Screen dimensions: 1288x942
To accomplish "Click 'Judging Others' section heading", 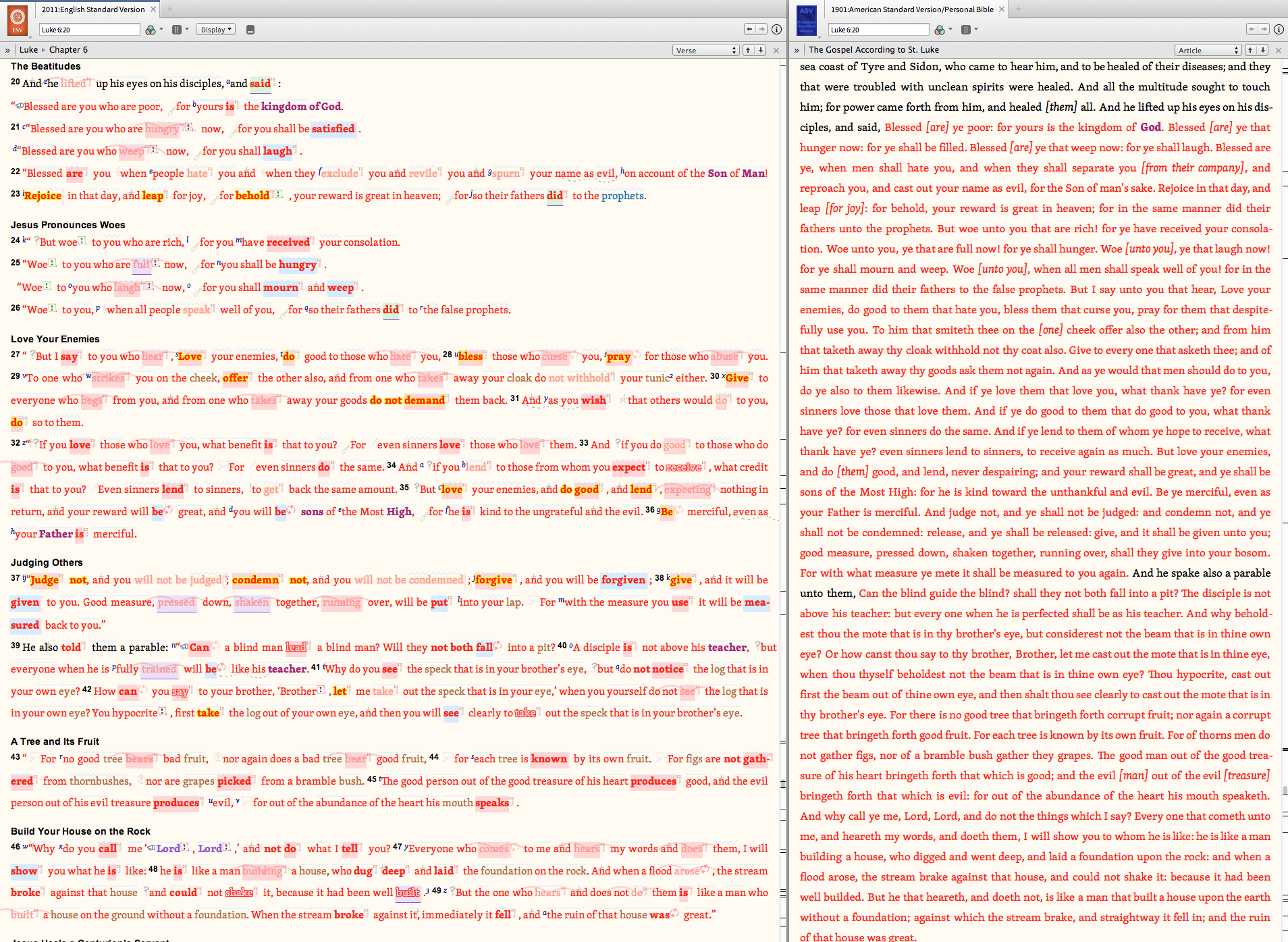I will pos(47,562).
